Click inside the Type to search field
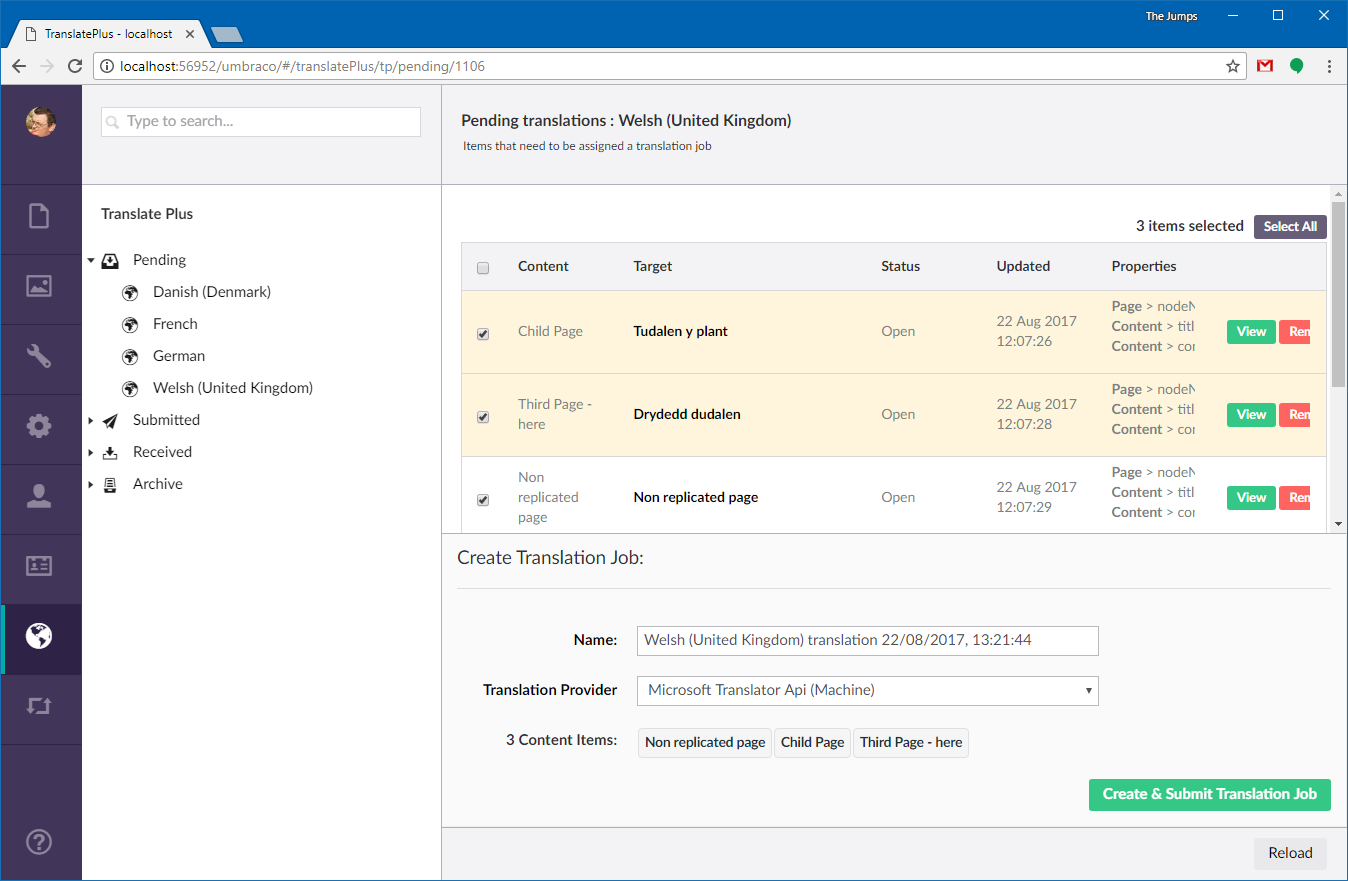 [260, 121]
